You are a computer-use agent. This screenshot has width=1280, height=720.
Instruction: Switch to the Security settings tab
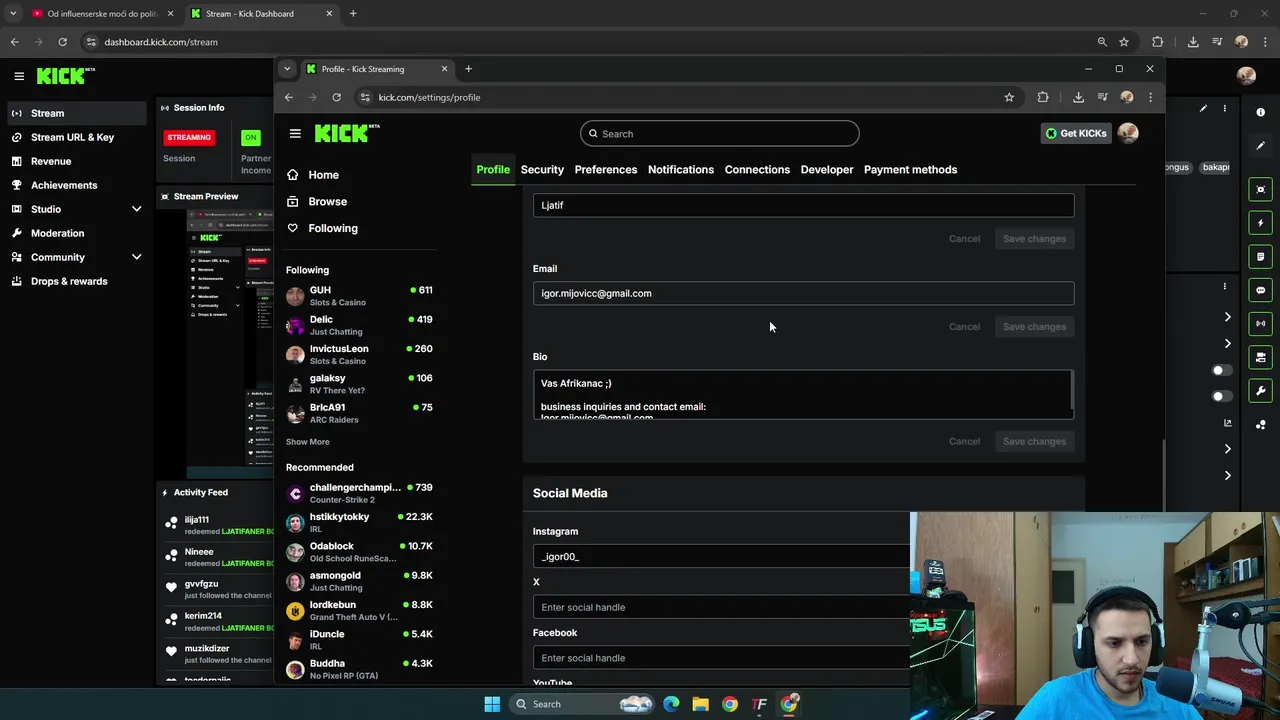(542, 169)
